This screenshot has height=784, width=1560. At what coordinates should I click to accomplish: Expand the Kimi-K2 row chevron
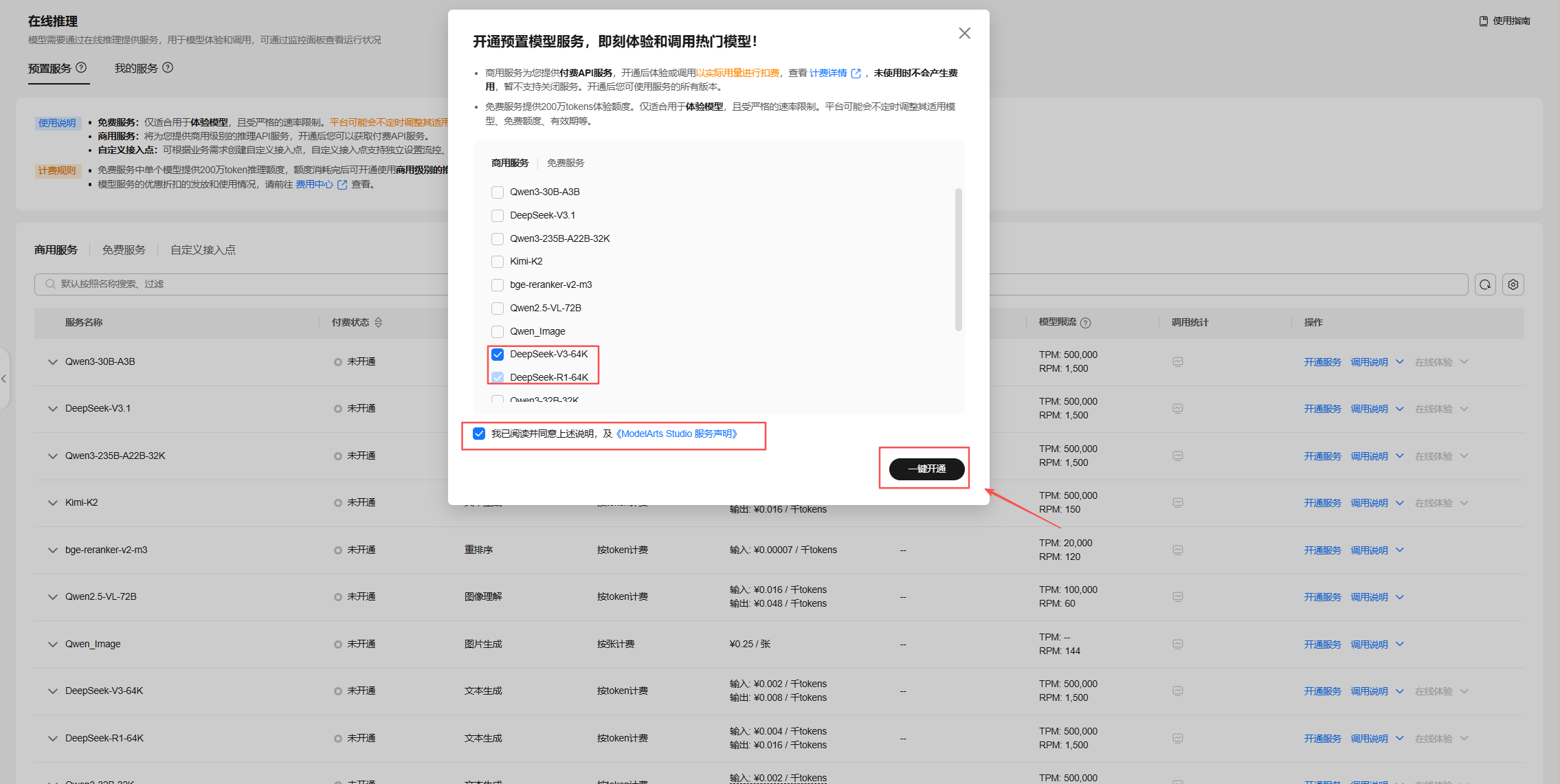point(53,503)
